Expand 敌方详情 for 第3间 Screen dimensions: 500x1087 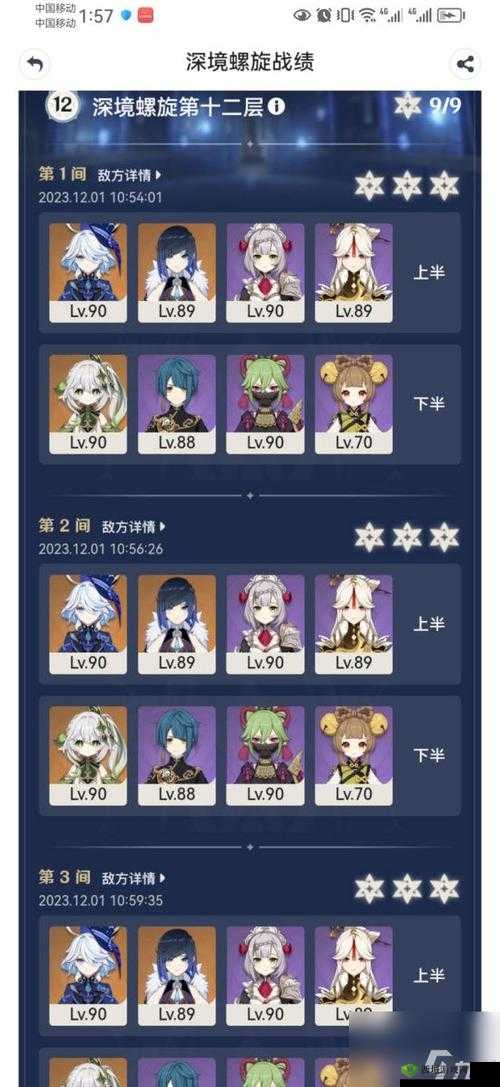134,878
